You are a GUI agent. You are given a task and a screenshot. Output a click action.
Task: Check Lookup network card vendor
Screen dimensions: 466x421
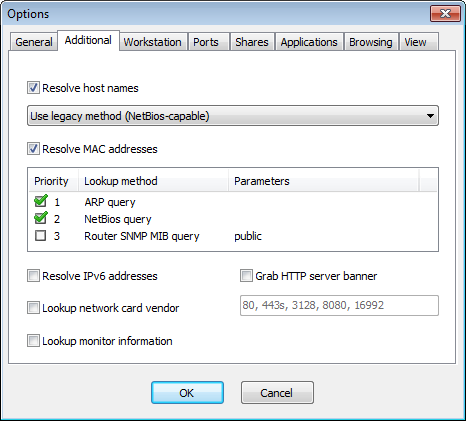[33, 308]
